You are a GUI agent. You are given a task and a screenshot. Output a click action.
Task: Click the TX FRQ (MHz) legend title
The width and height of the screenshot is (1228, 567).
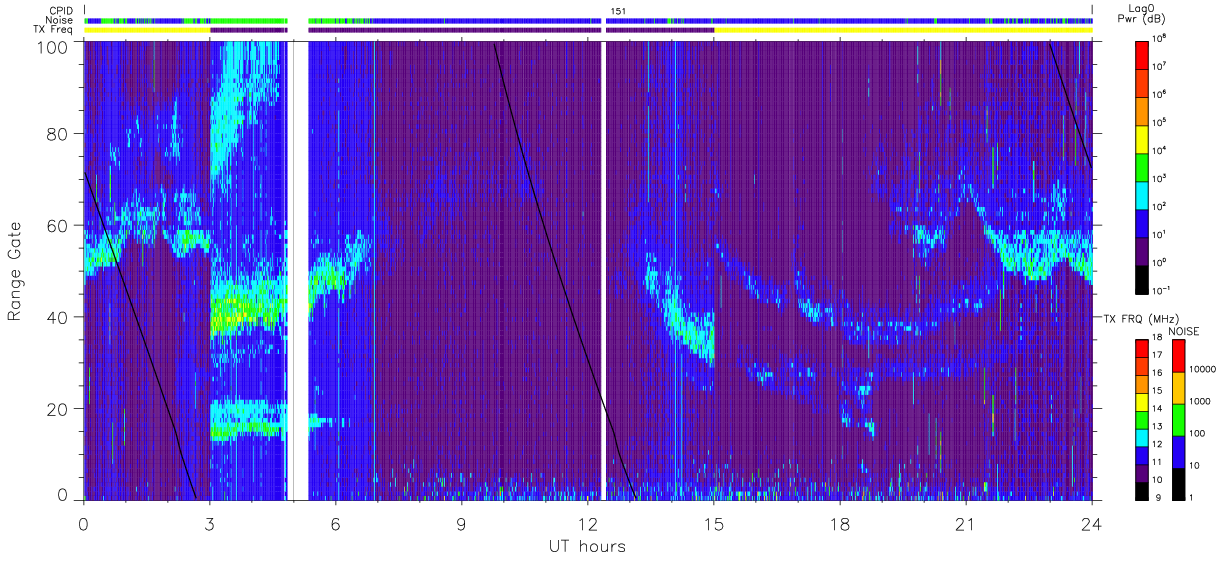pos(1141,318)
